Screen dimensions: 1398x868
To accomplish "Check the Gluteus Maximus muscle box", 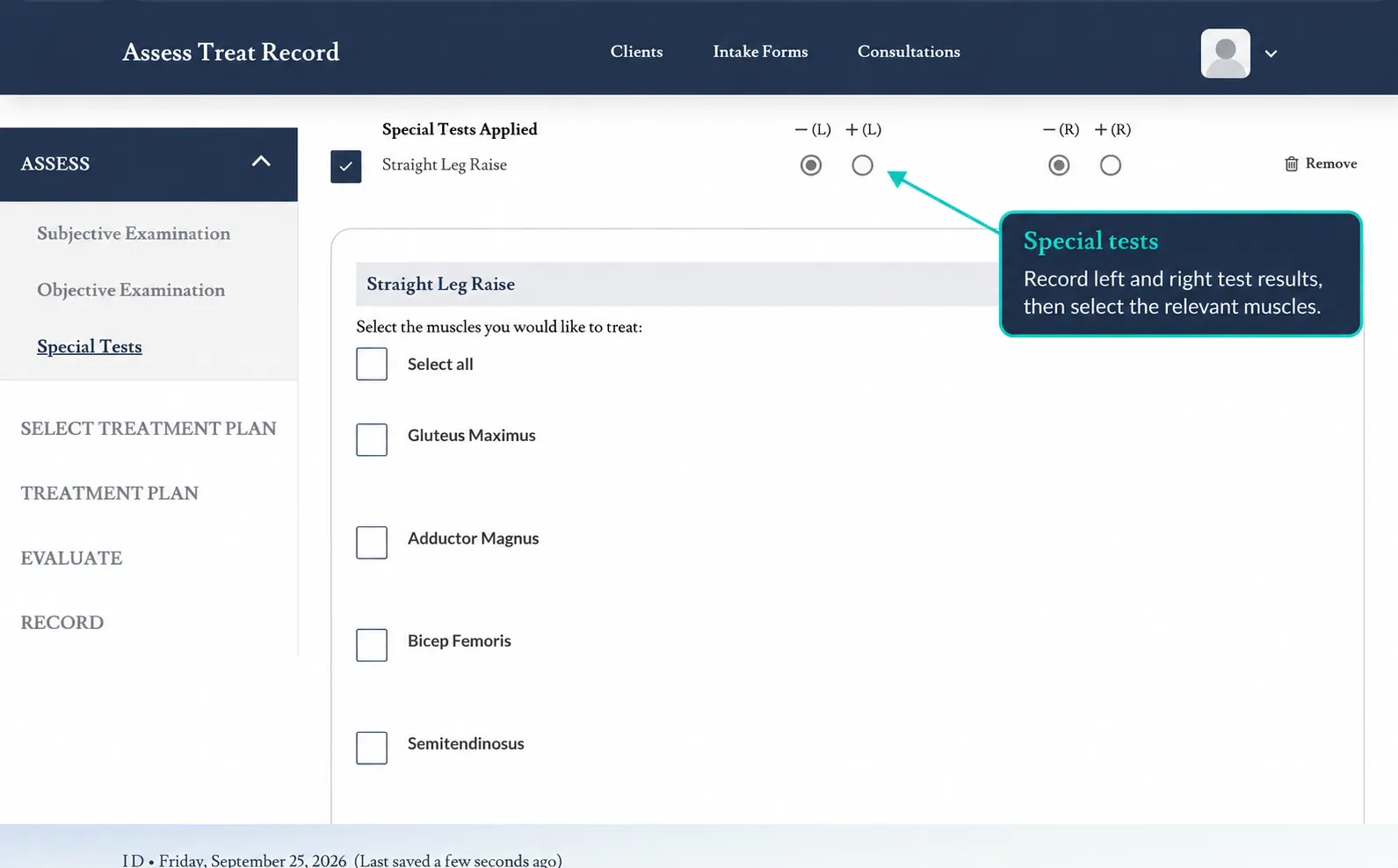I will pyautogui.click(x=372, y=439).
